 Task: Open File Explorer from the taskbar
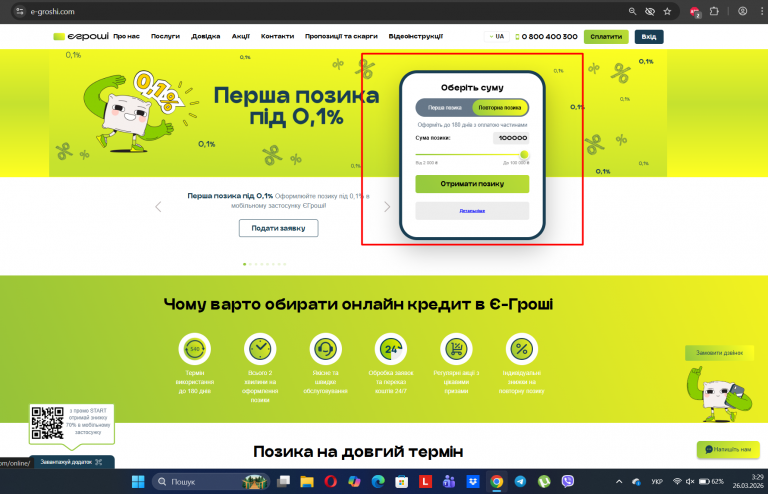(307, 482)
